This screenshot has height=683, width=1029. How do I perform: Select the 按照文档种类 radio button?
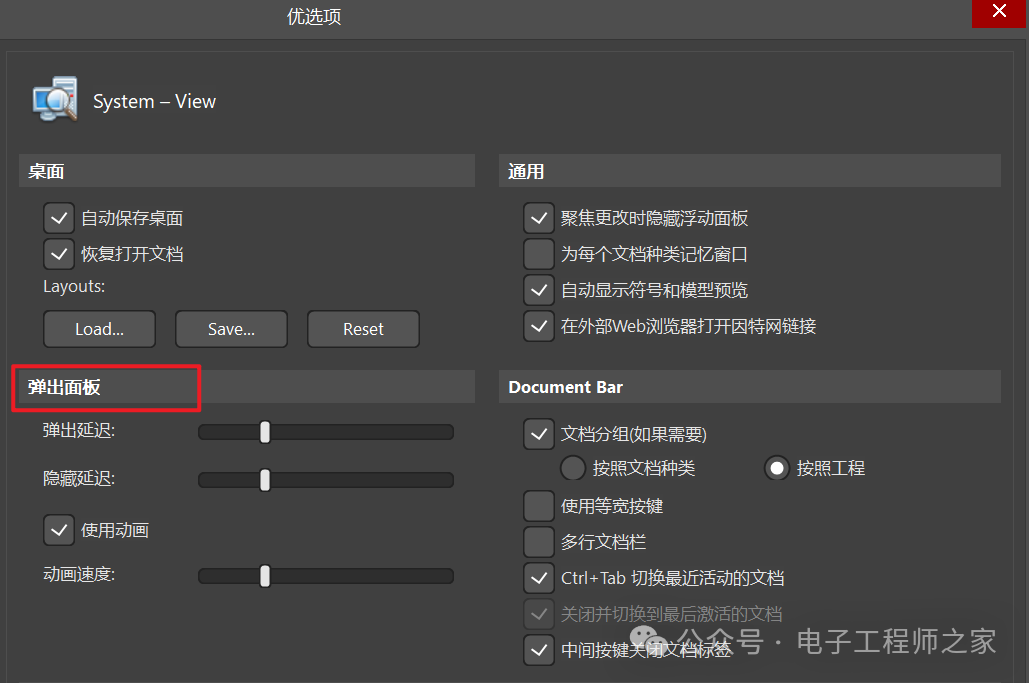(573, 468)
